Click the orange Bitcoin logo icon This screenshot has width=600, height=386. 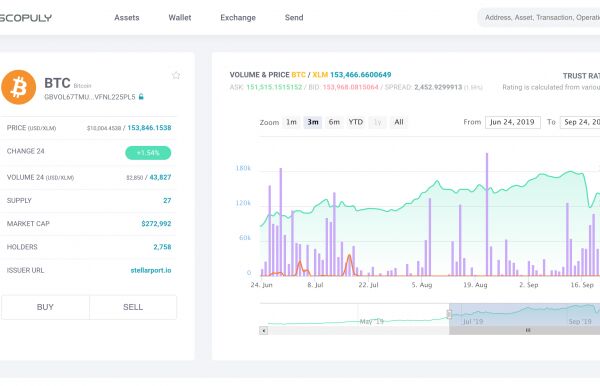(x=19, y=87)
